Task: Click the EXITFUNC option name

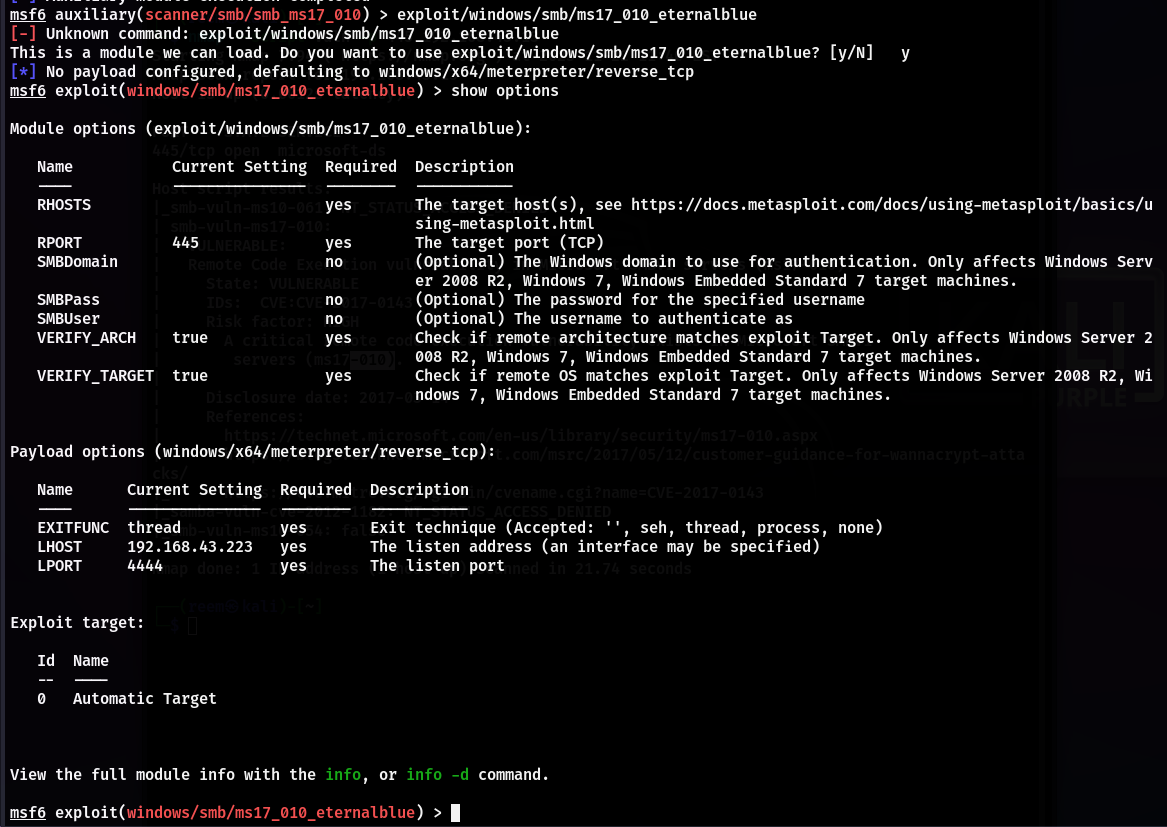Action: tap(73, 528)
